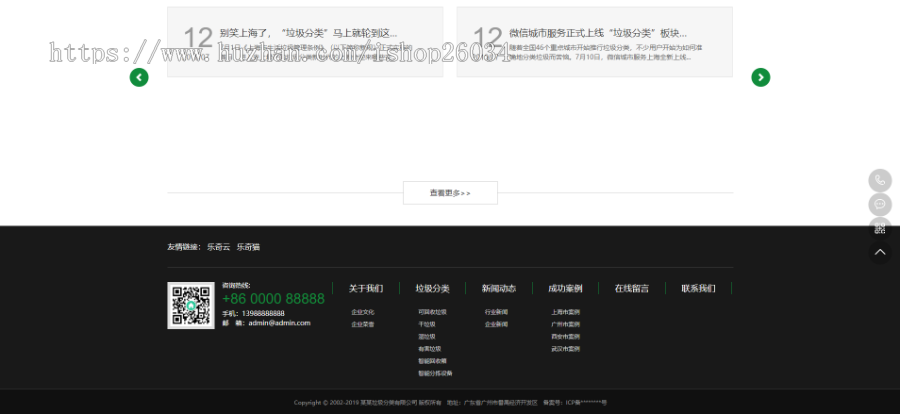The height and width of the screenshot is (414, 900).
Task: Go to the previous news carousel slide
Action: (139, 78)
